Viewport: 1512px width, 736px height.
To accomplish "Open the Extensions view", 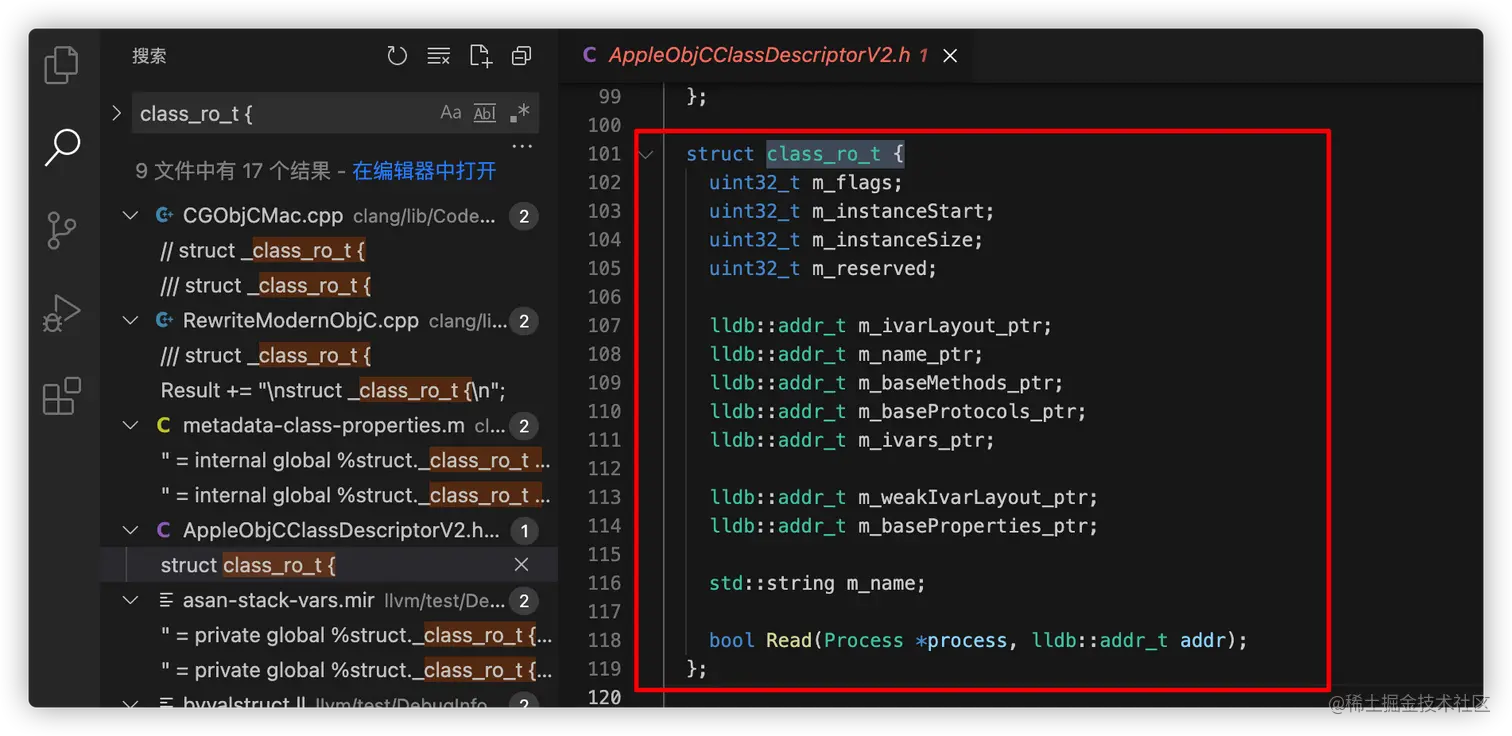I will click(x=62, y=396).
